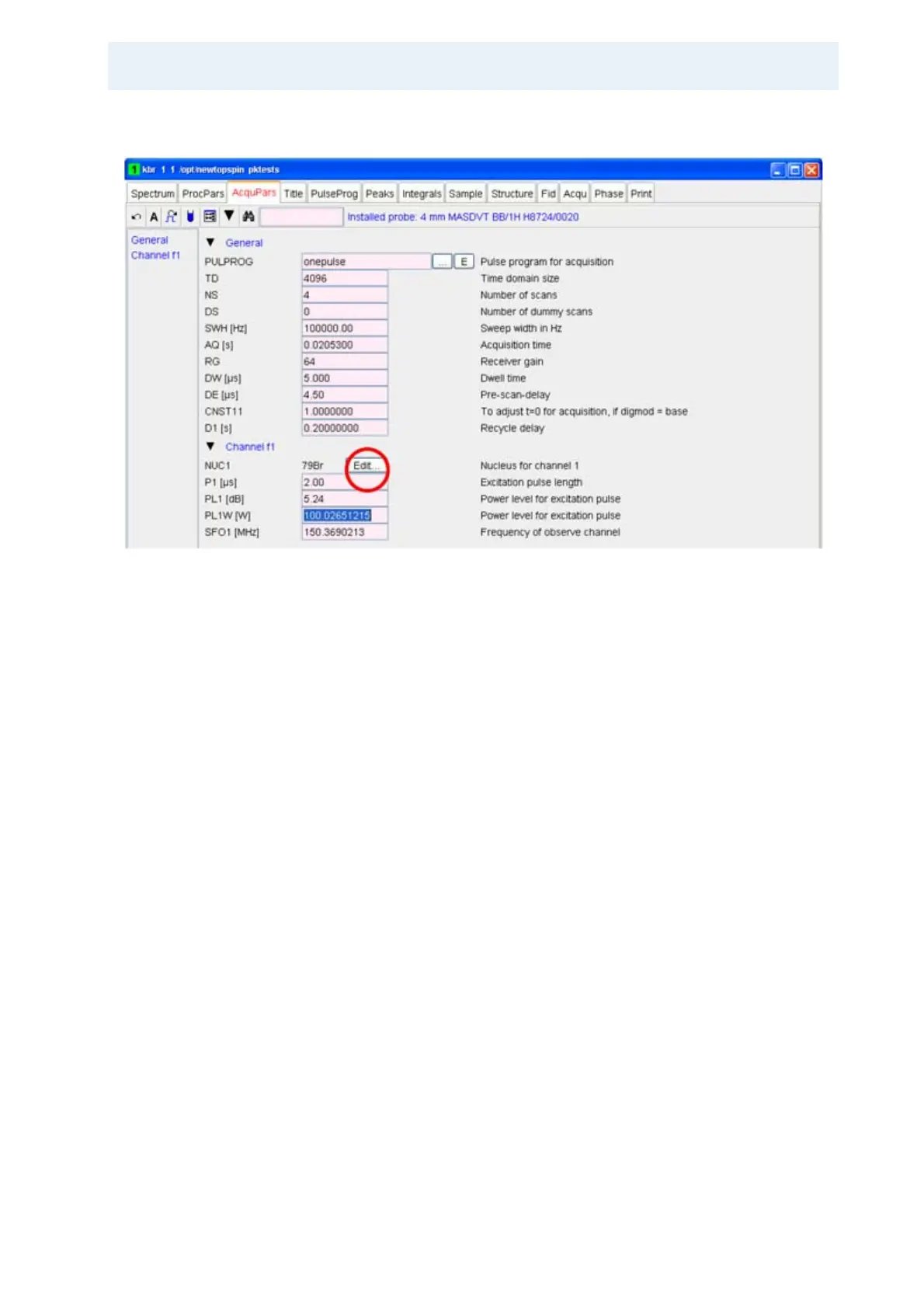Click the '...' browse button next to PULPROG

click(x=442, y=262)
